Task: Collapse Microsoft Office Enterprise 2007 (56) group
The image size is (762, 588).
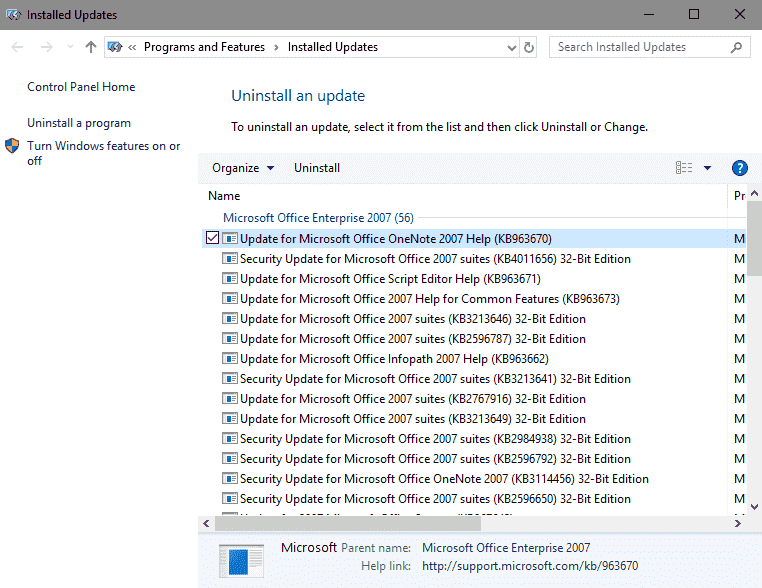Action: tap(318, 218)
